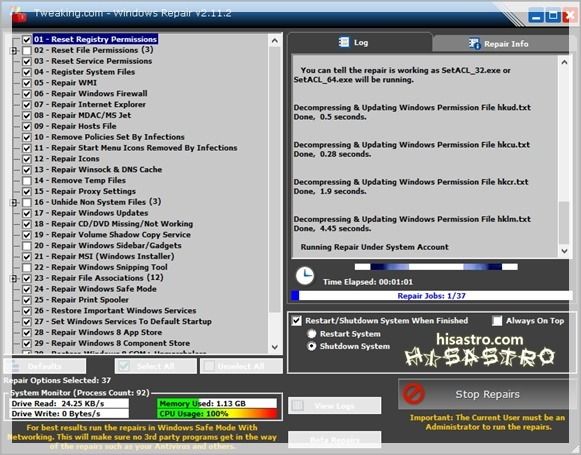Select 09 - Repair Hosts File row
Screen dimensions: 581x455
point(75,126)
